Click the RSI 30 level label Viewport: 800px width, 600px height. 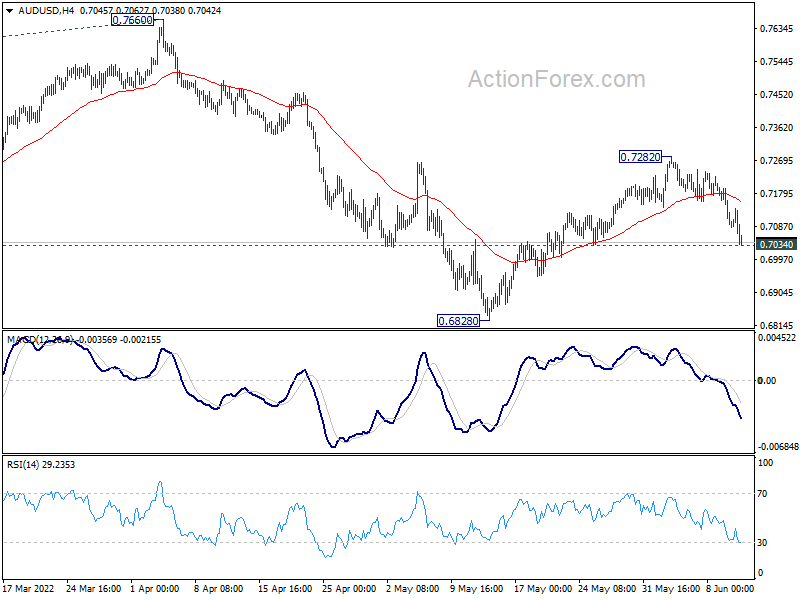click(x=762, y=543)
